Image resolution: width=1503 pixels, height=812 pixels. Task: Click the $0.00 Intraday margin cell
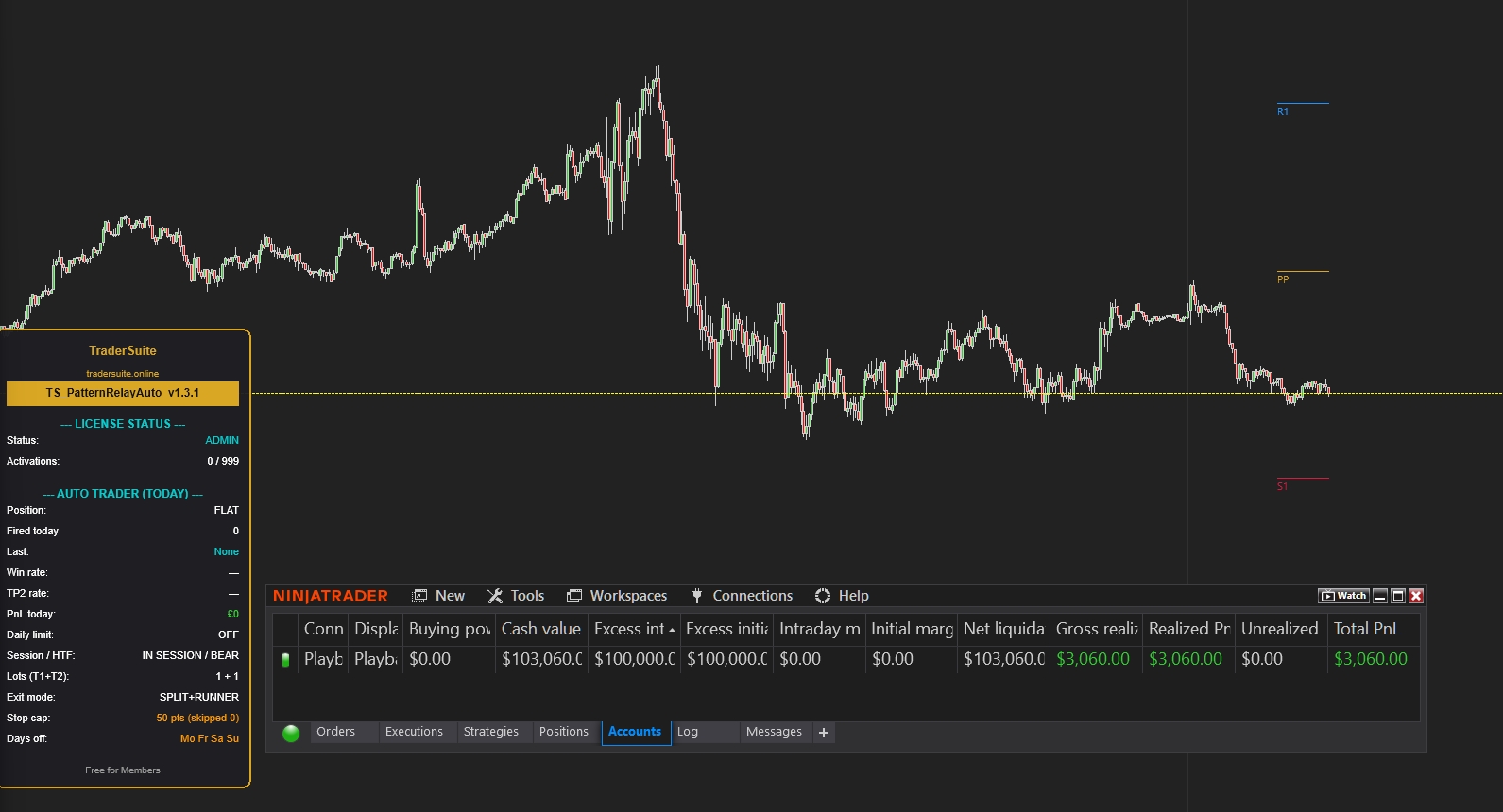[x=819, y=659]
